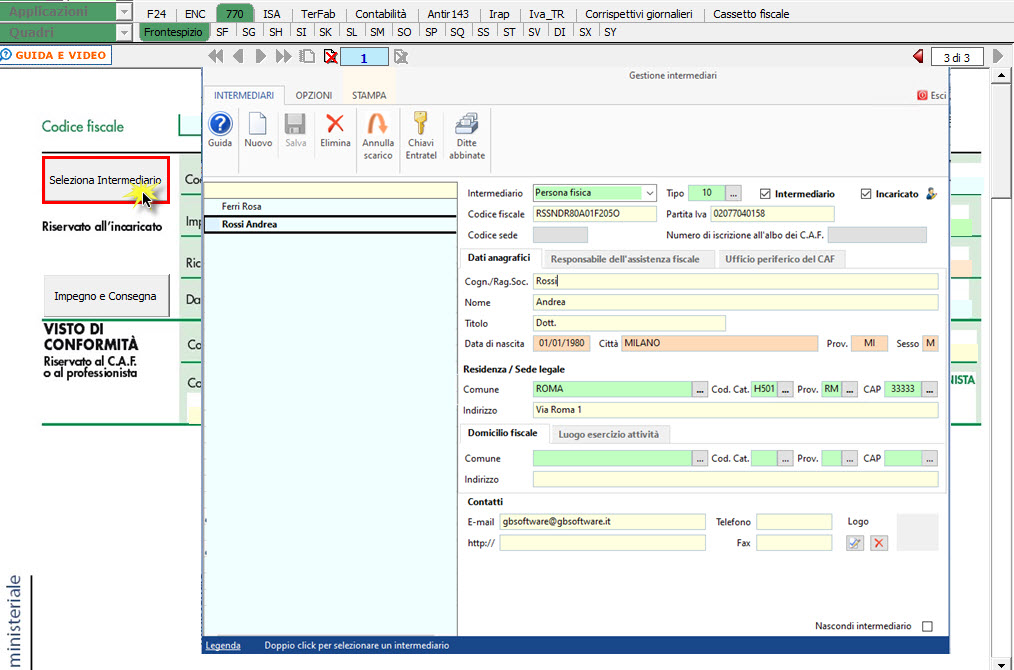This screenshot has height=670, width=1014.
Task: Open the F24 application tab
Action: 156,14
